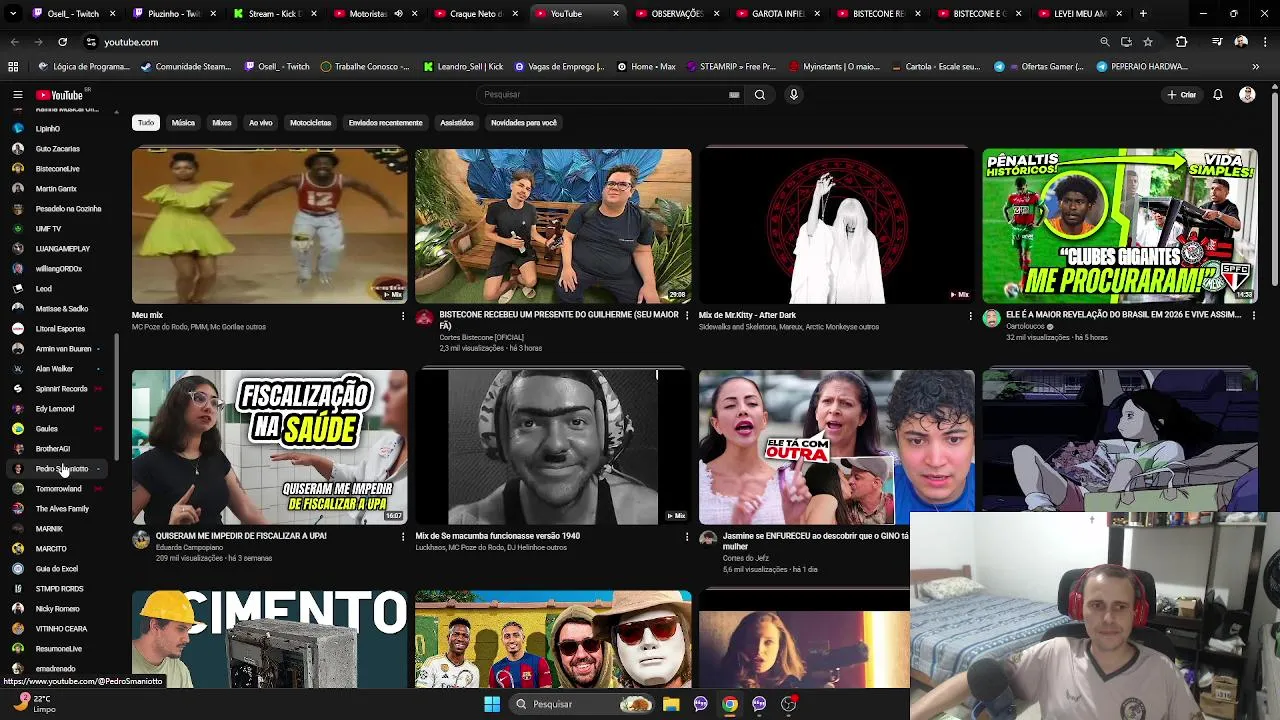Show more bookmarks overflow chevron

point(1255,67)
